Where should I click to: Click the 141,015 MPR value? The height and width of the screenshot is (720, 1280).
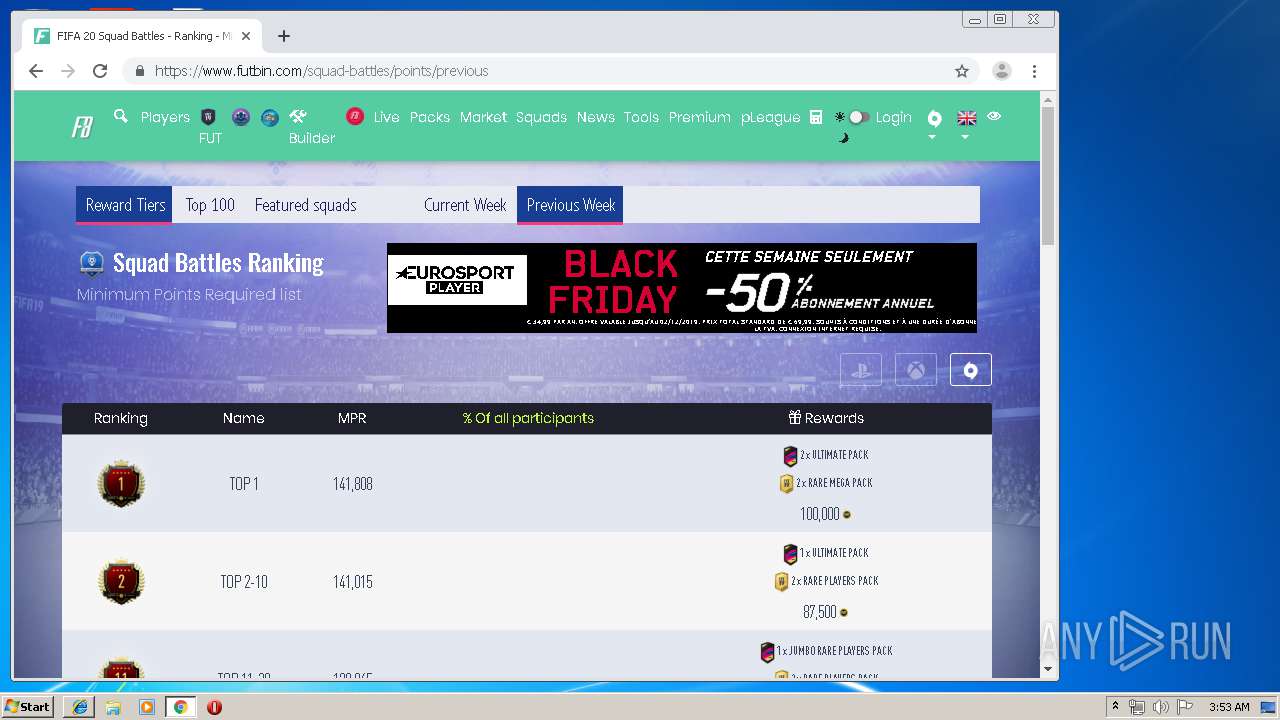click(353, 582)
